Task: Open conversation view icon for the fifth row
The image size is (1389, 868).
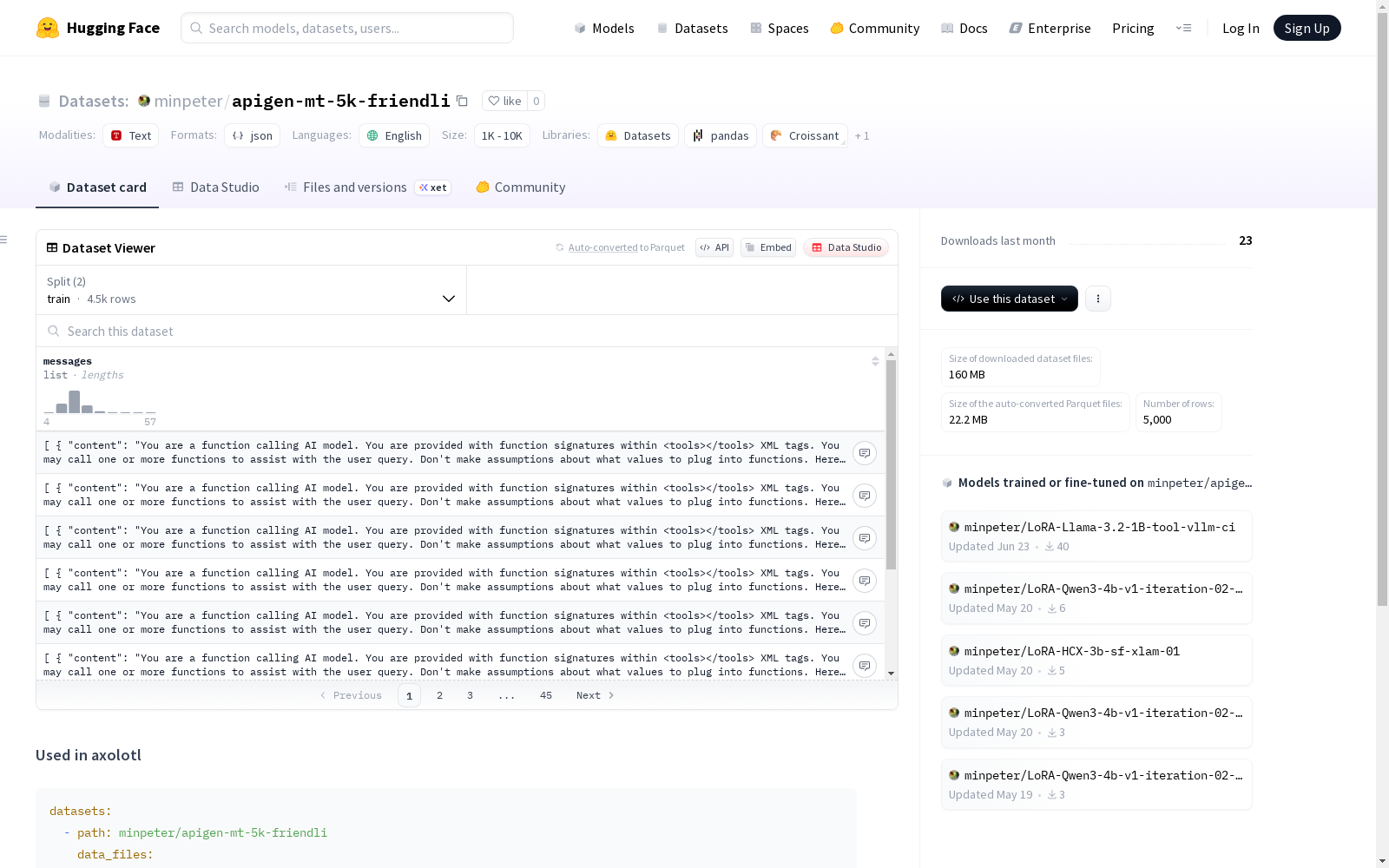Action: [865, 623]
